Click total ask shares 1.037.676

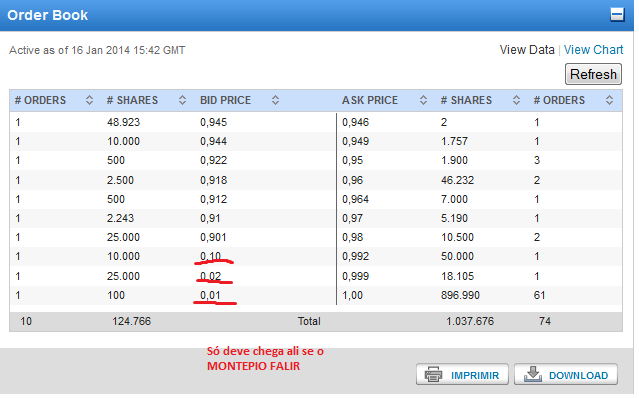coord(470,321)
